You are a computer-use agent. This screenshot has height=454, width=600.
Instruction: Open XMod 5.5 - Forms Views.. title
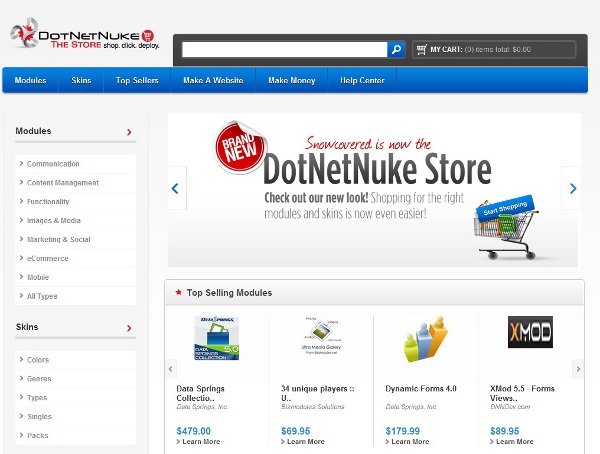click(522, 393)
